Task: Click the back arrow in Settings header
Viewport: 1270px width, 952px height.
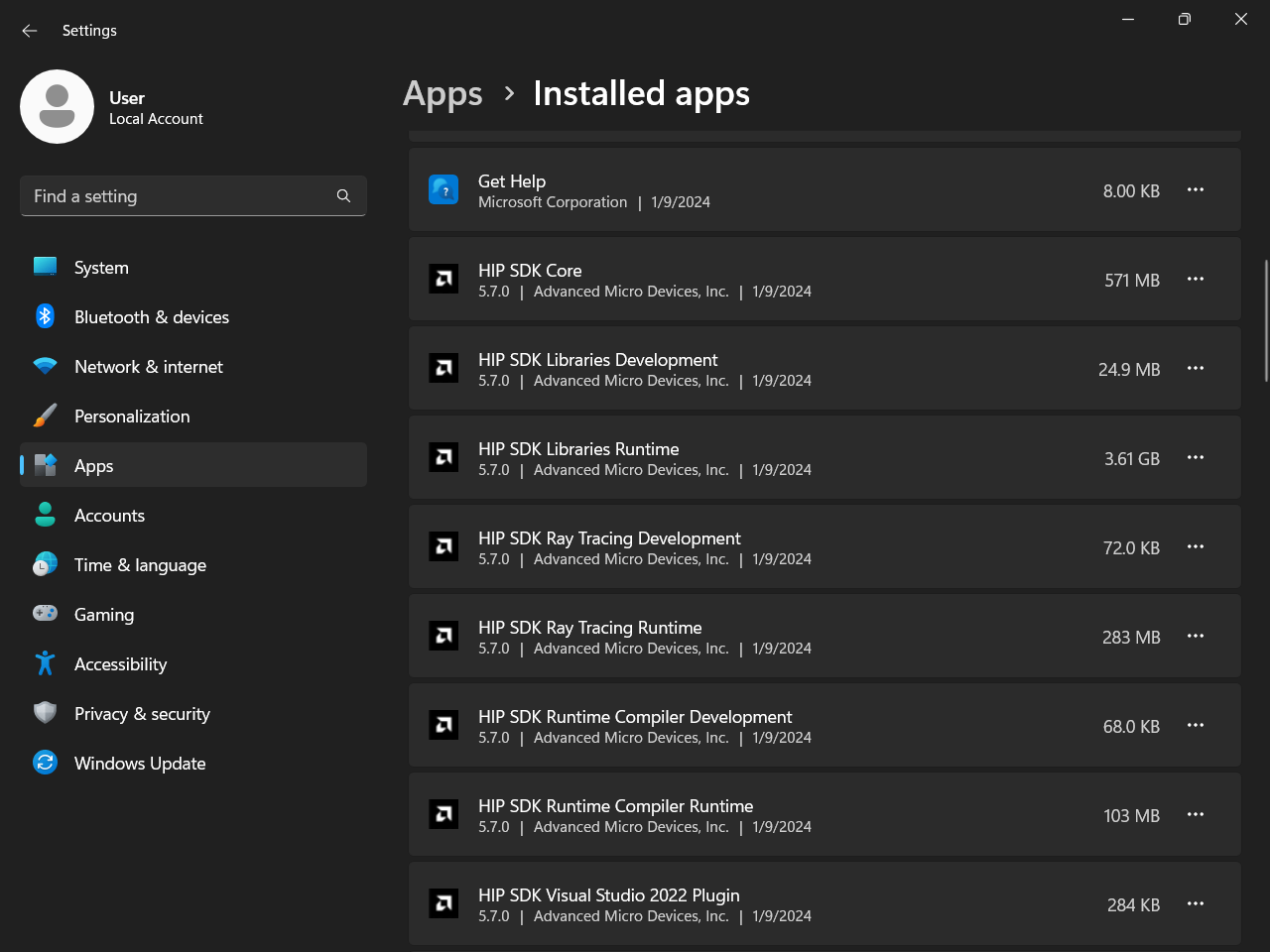Action: 30,31
